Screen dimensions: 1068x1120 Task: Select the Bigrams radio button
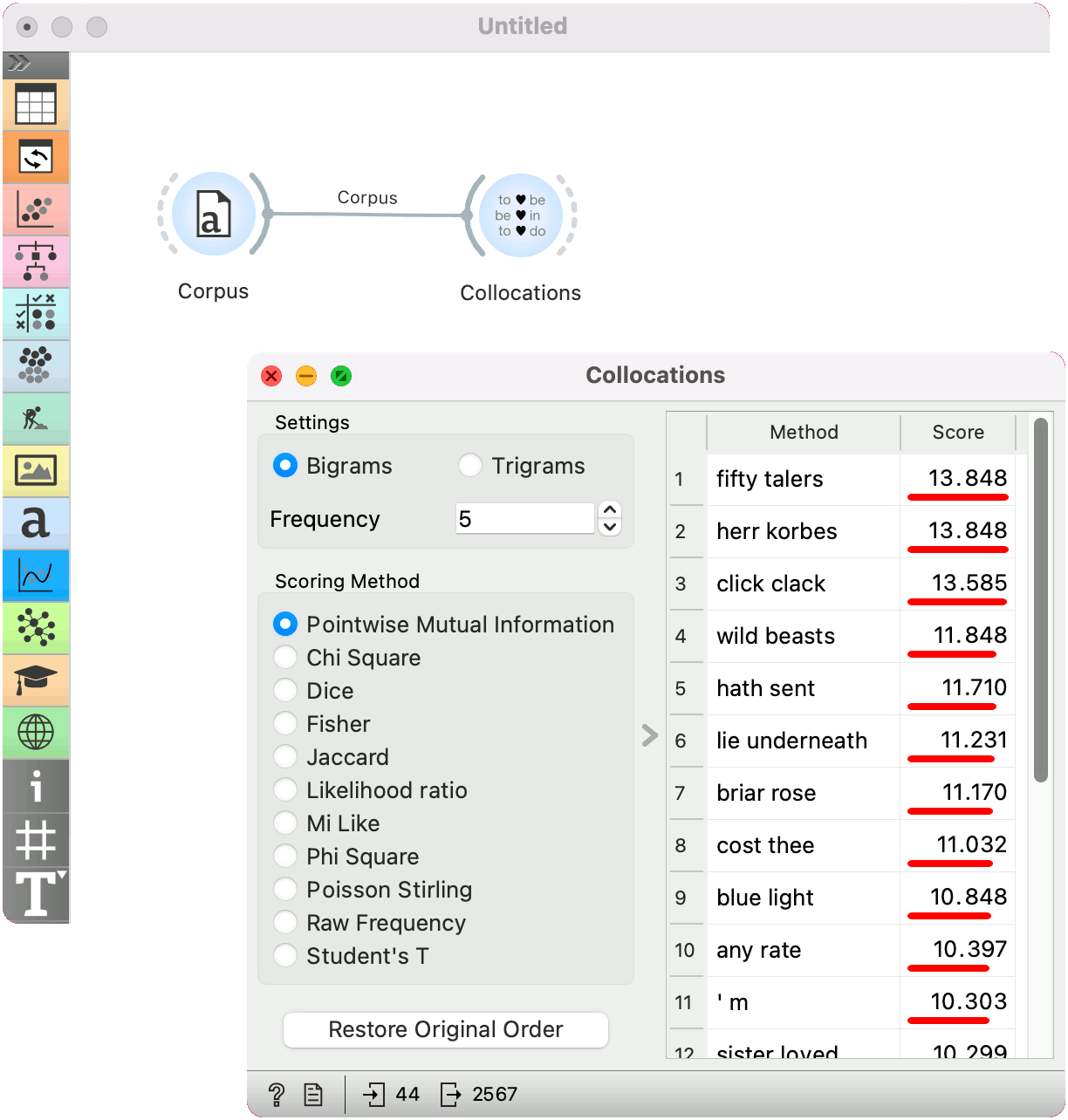pyautogui.click(x=285, y=466)
